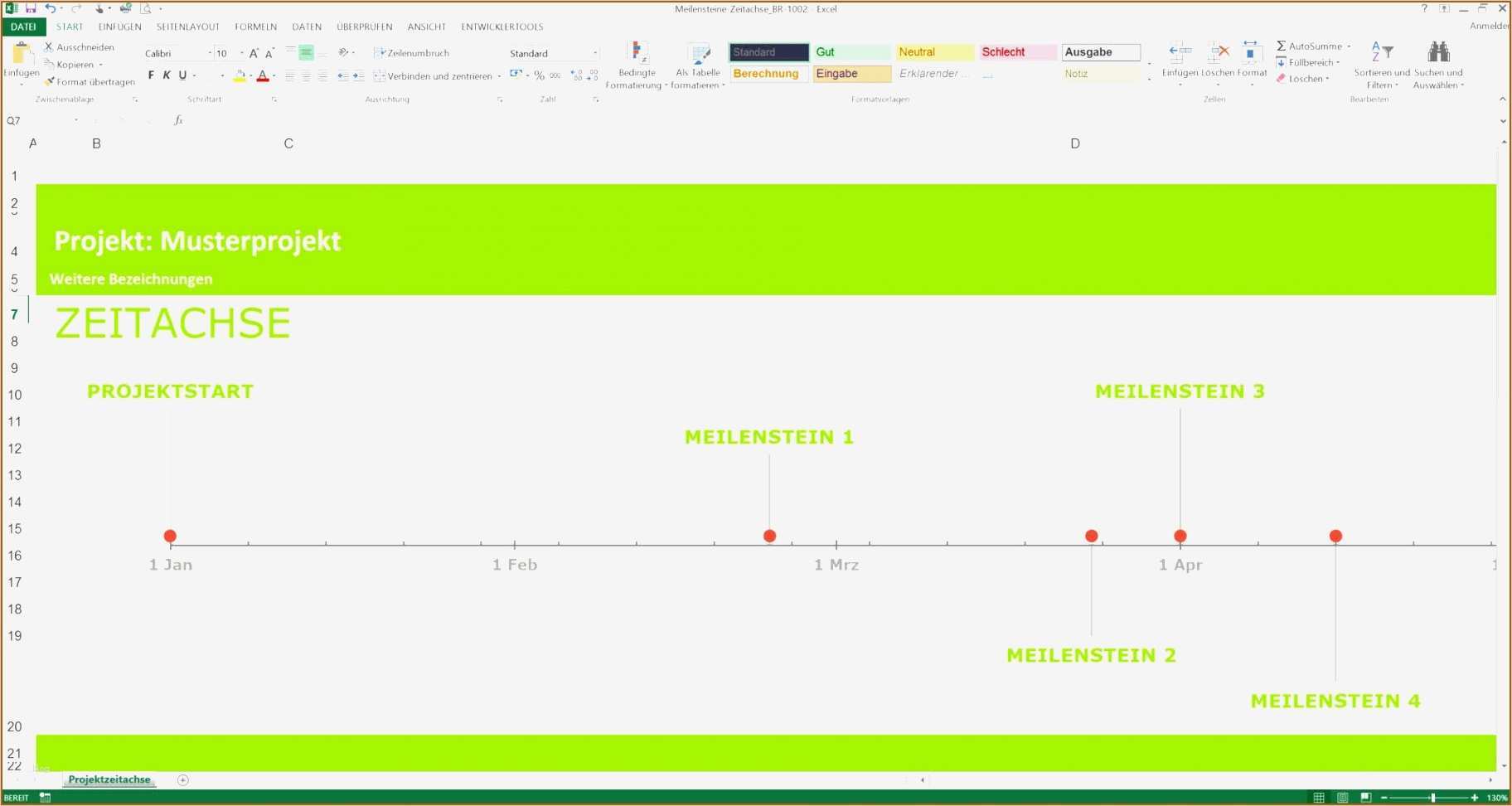The height and width of the screenshot is (806, 1512).
Task: Apply thousands separator format
Action: point(555,75)
